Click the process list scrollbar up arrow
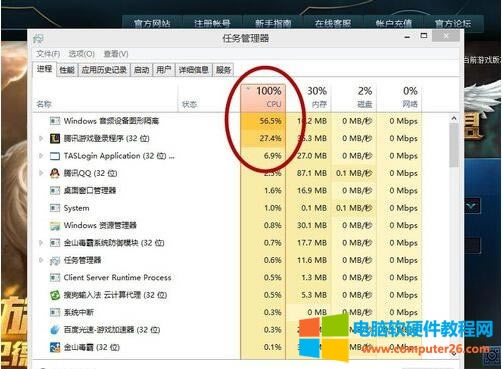This screenshot has width=503, height=369. click(454, 118)
